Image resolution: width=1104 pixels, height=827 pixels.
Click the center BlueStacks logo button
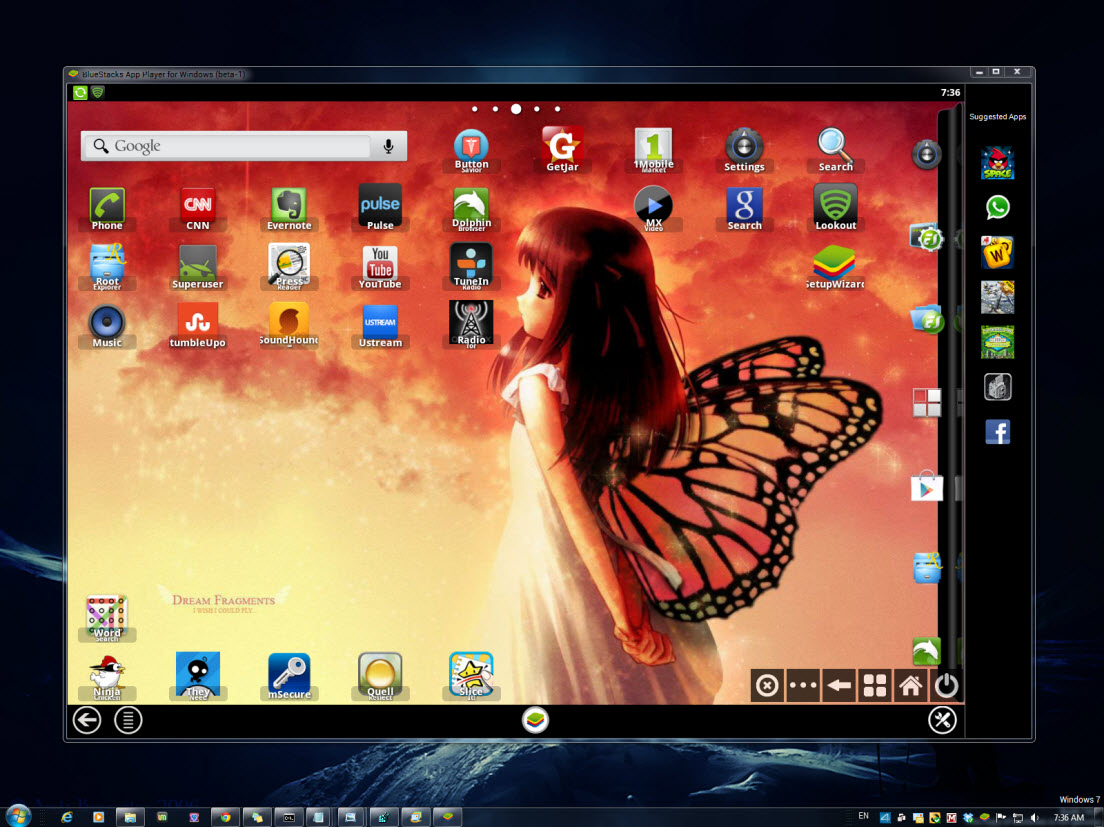[x=535, y=720]
